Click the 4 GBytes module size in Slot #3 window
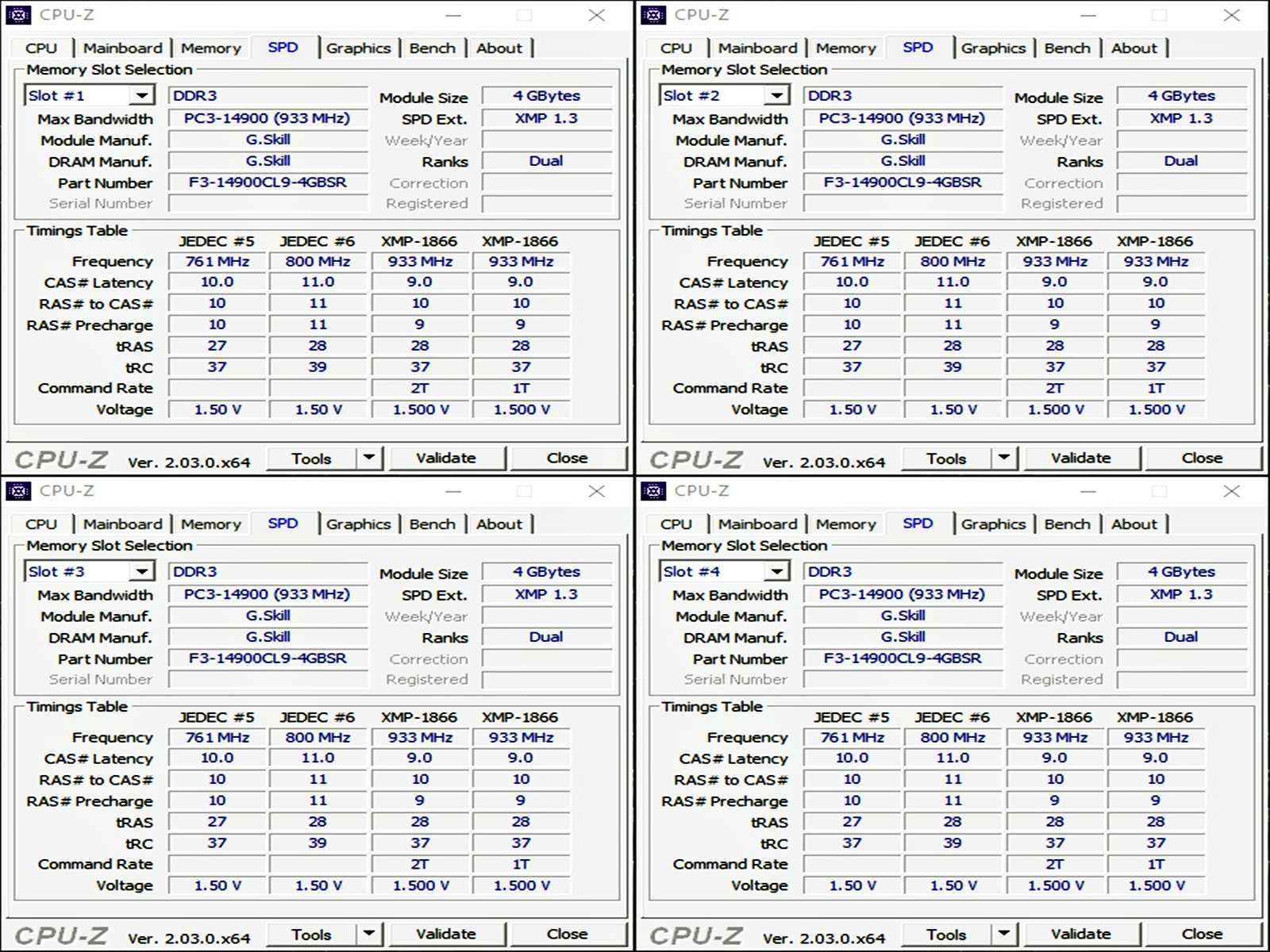 point(547,571)
